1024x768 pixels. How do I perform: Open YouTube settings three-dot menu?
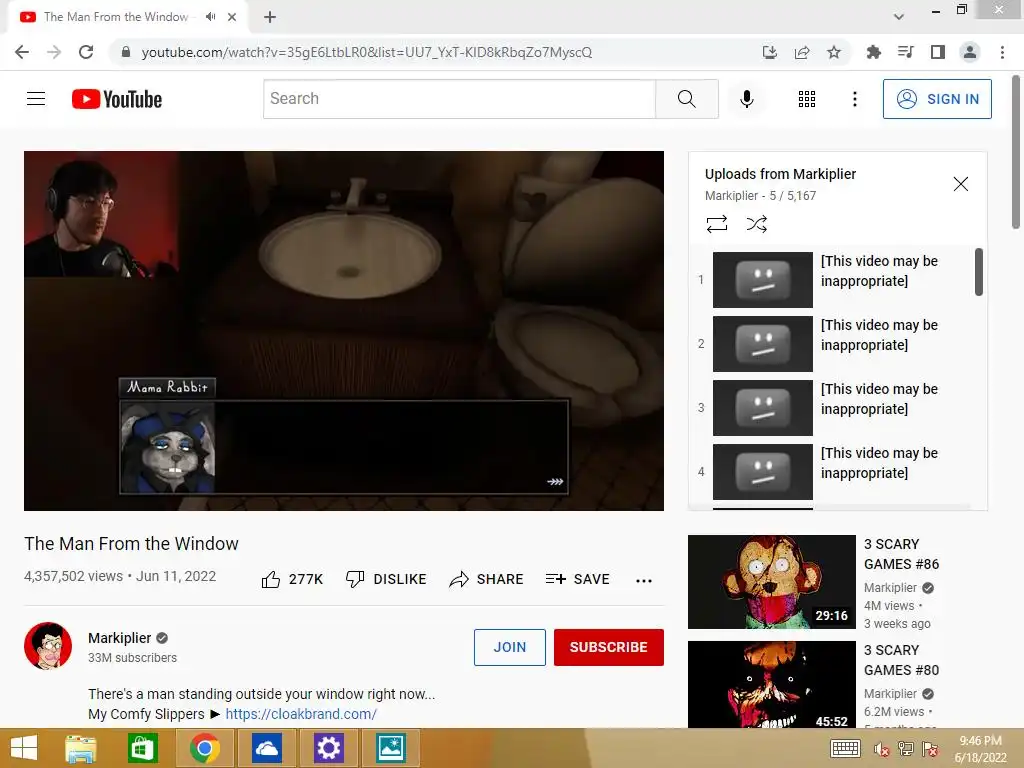(x=854, y=99)
